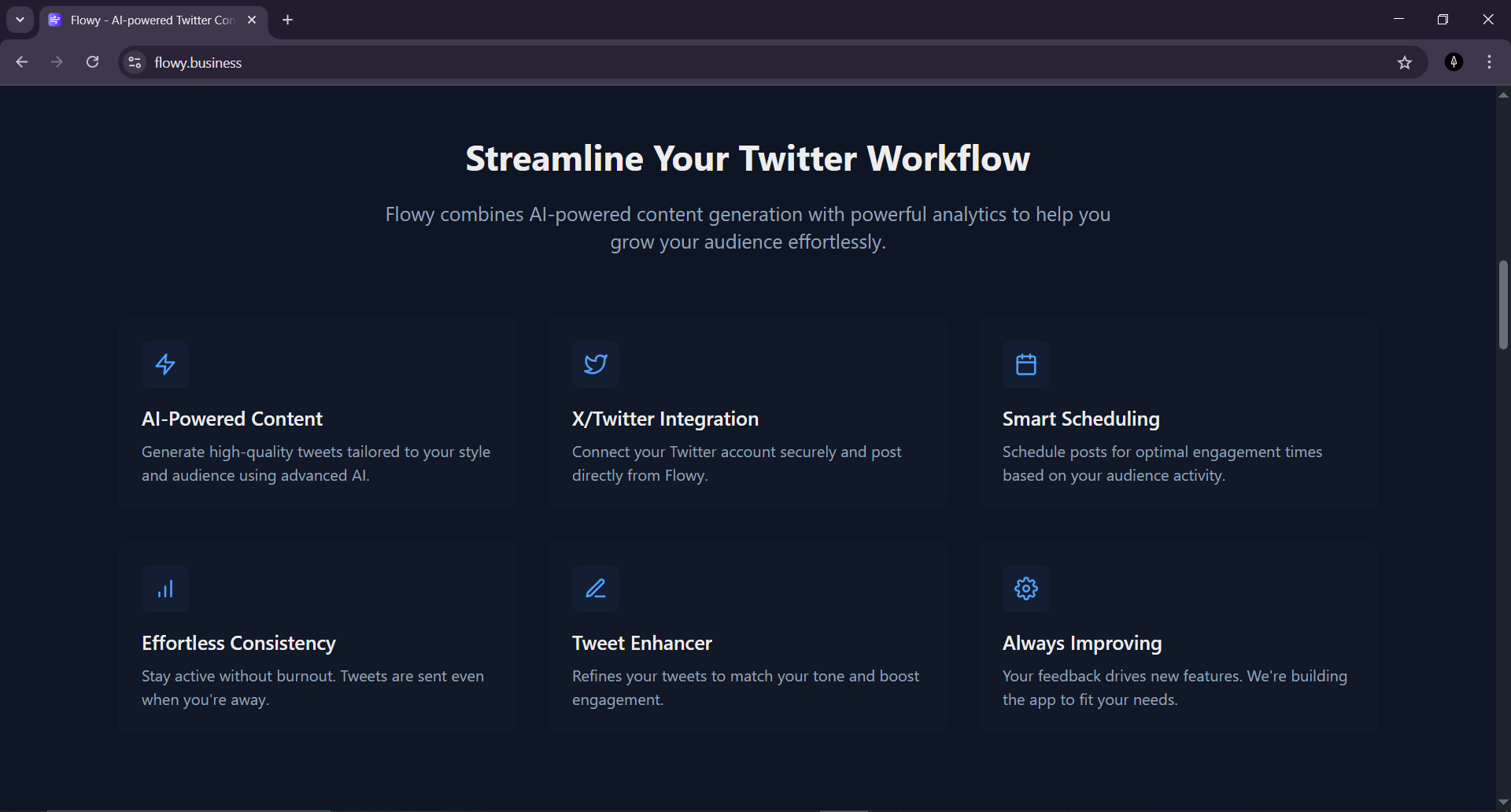Screen dimensions: 1511x812
Task: Click the flowy.business address bar
Action: click(771, 62)
